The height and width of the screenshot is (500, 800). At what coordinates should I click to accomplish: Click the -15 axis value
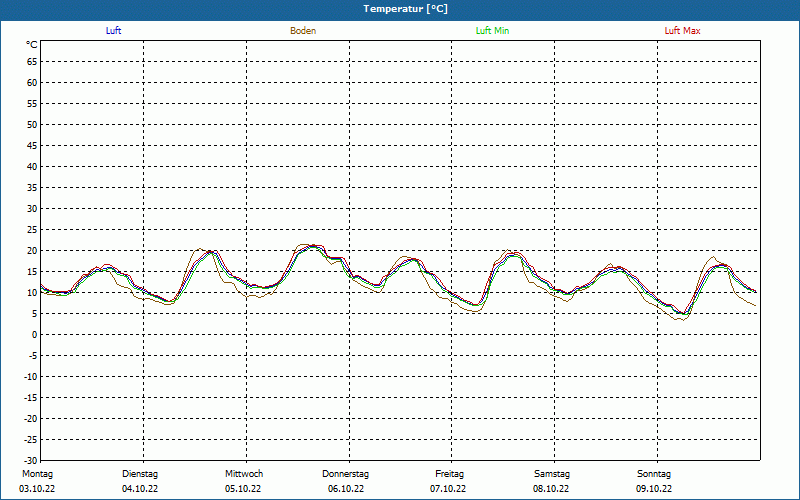point(31,397)
